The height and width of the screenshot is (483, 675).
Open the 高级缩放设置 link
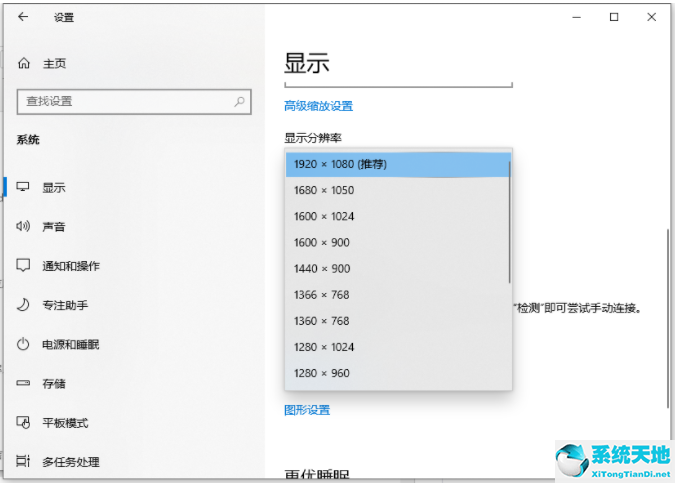point(319,106)
